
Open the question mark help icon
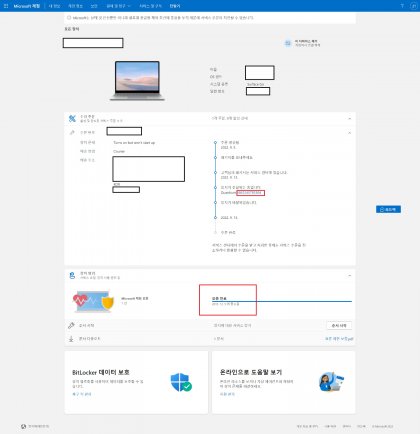tap(402, 6)
